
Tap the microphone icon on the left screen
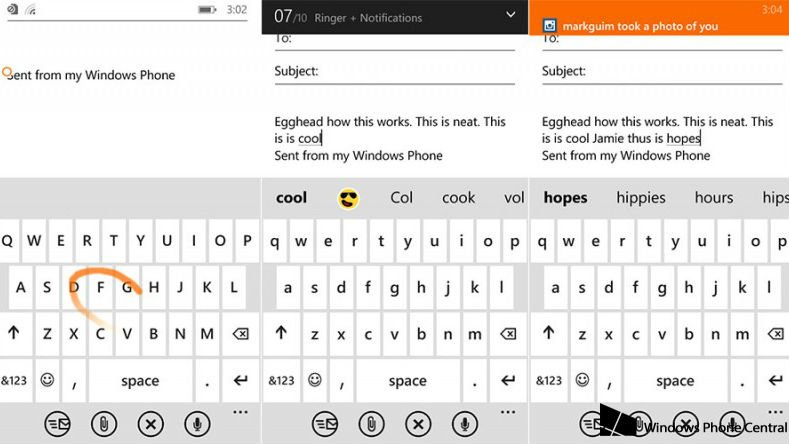(x=196, y=424)
